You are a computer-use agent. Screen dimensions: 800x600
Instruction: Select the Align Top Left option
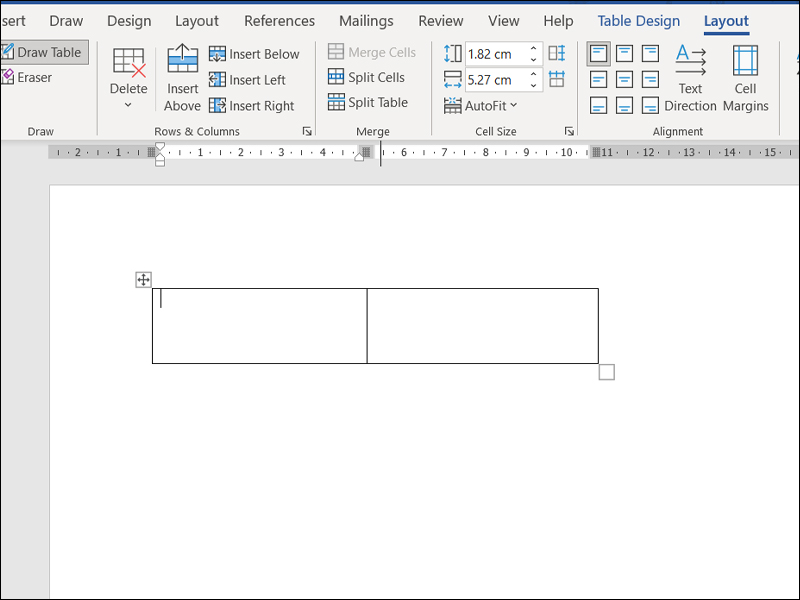click(598, 53)
